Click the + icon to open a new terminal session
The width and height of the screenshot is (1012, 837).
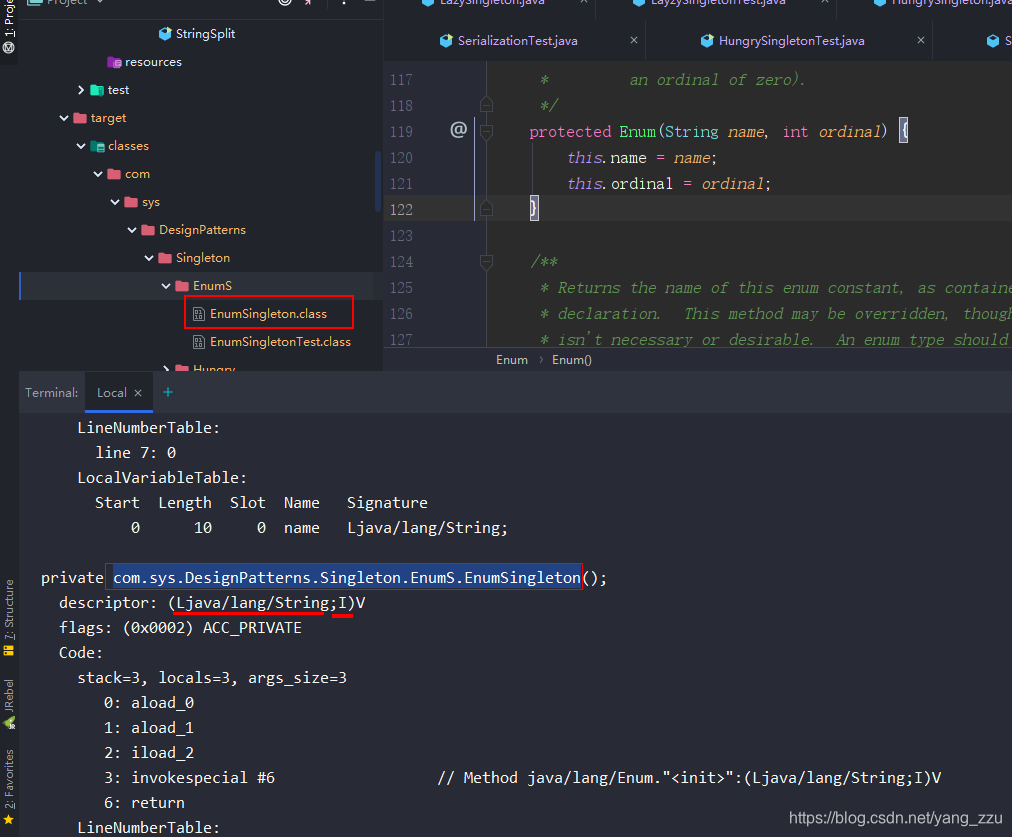point(167,392)
